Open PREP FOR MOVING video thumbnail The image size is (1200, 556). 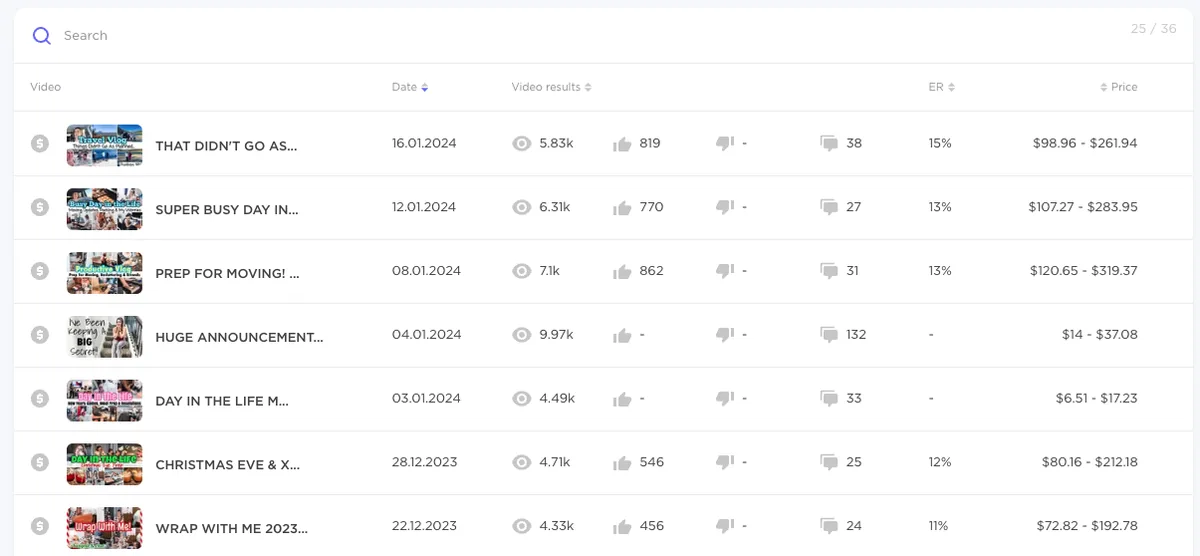[104, 273]
